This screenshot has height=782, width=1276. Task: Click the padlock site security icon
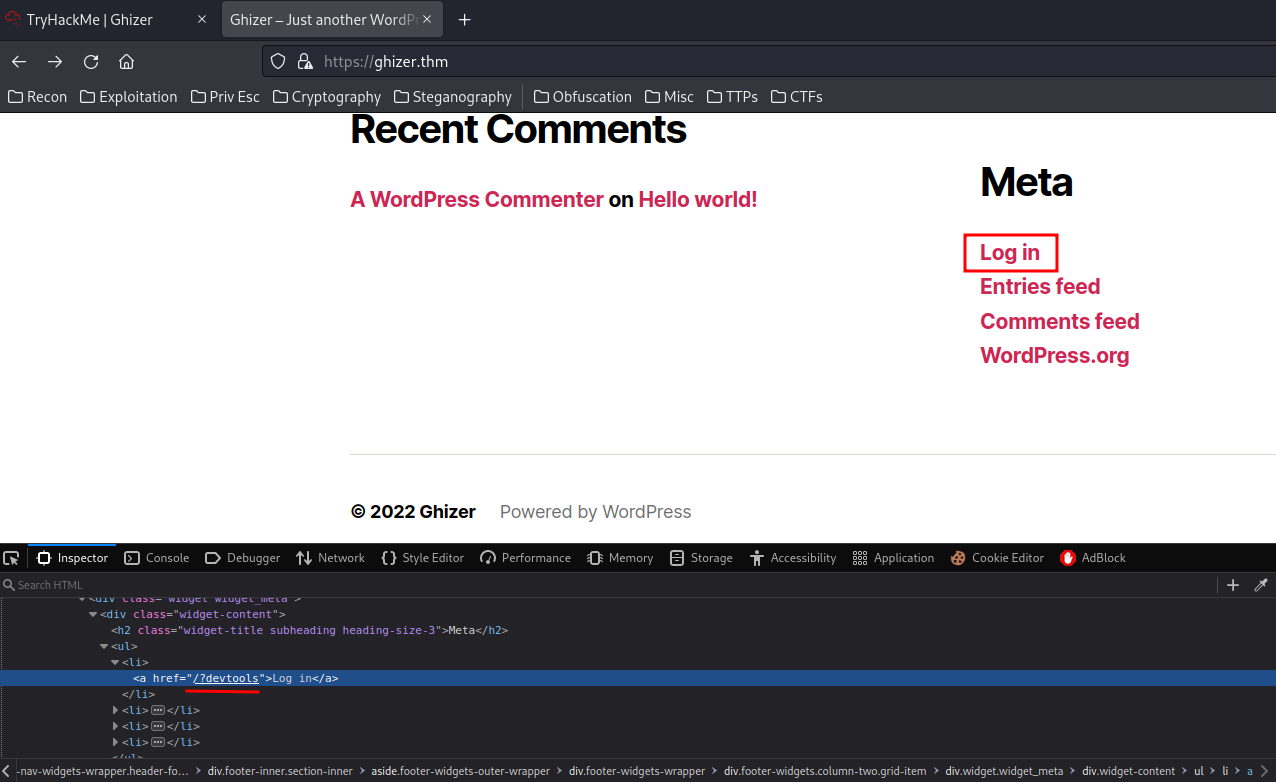point(306,62)
